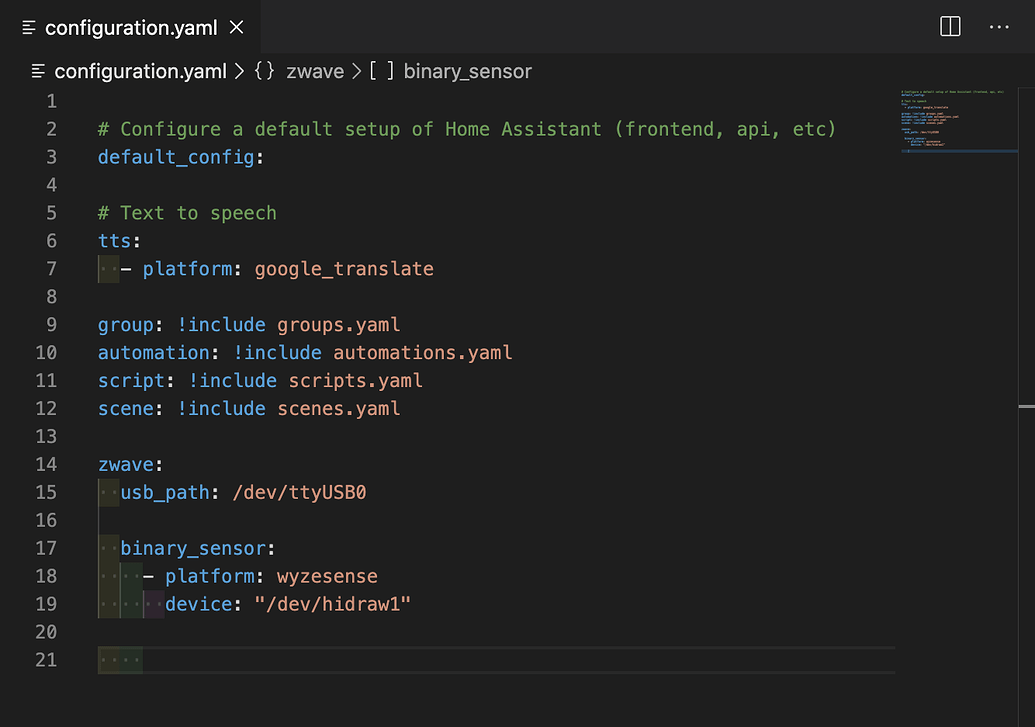Click the file list icon on the editor tab

click(28, 27)
